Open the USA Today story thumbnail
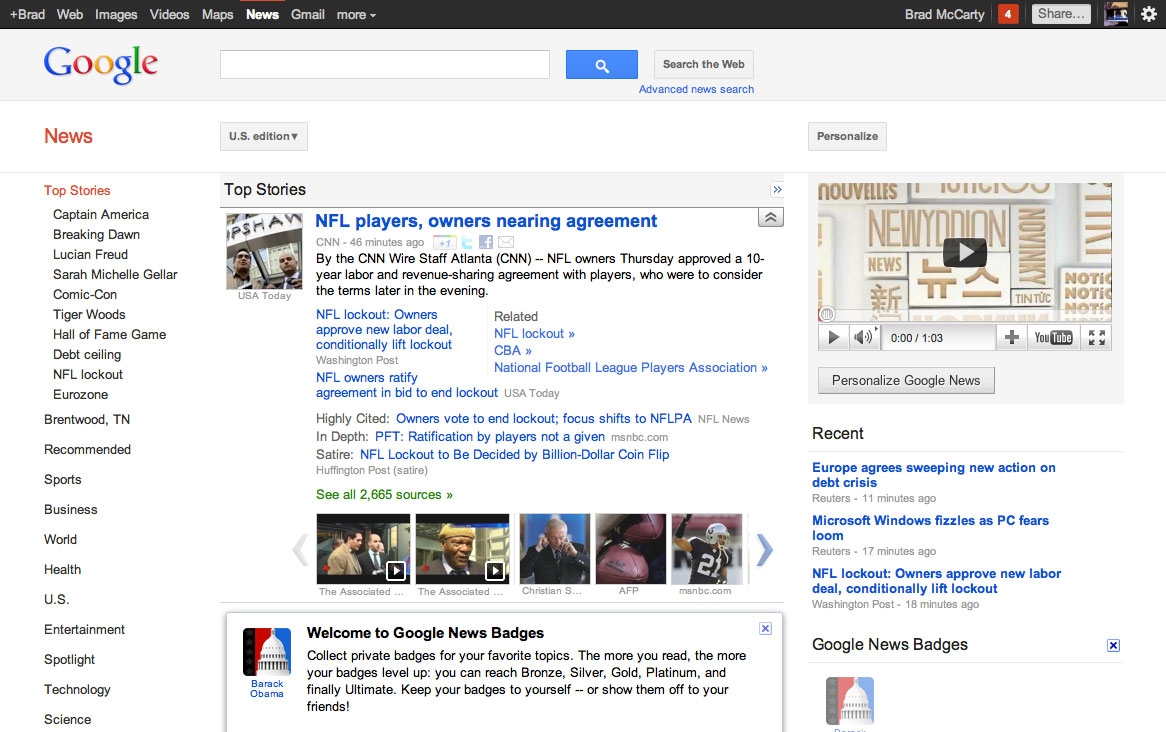Screen dimensions: 1166x732 (264, 251)
